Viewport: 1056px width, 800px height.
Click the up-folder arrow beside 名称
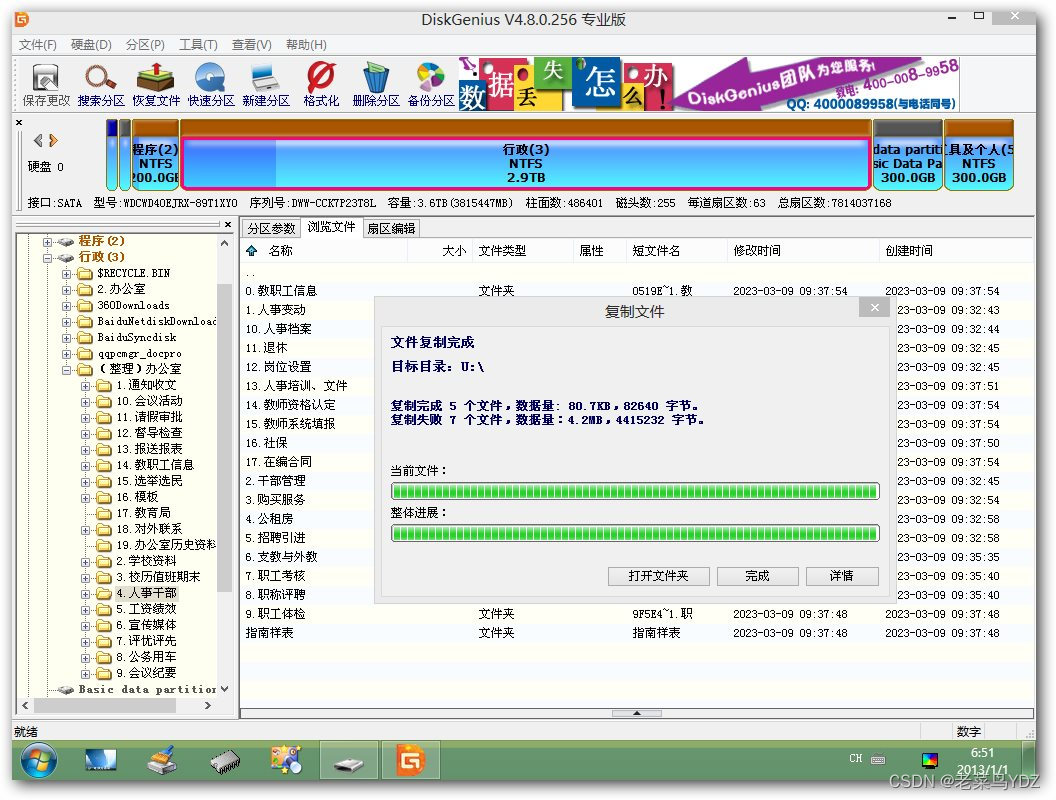tap(252, 251)
